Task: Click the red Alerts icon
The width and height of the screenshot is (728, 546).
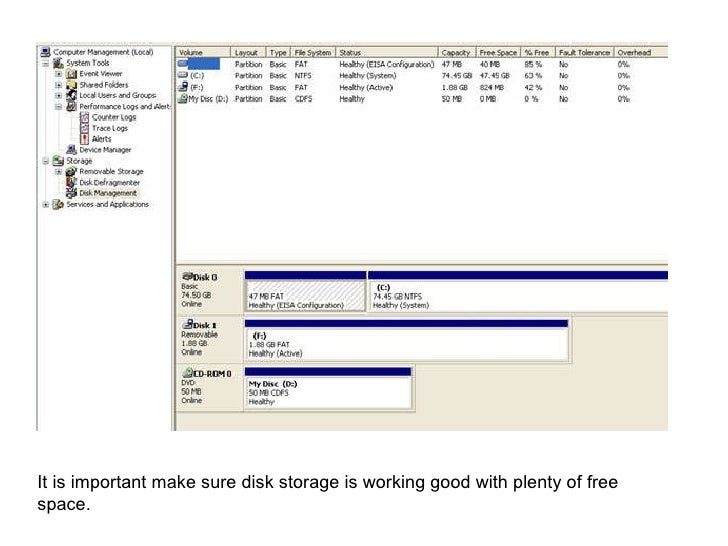Action: click(x=84, y=139)
